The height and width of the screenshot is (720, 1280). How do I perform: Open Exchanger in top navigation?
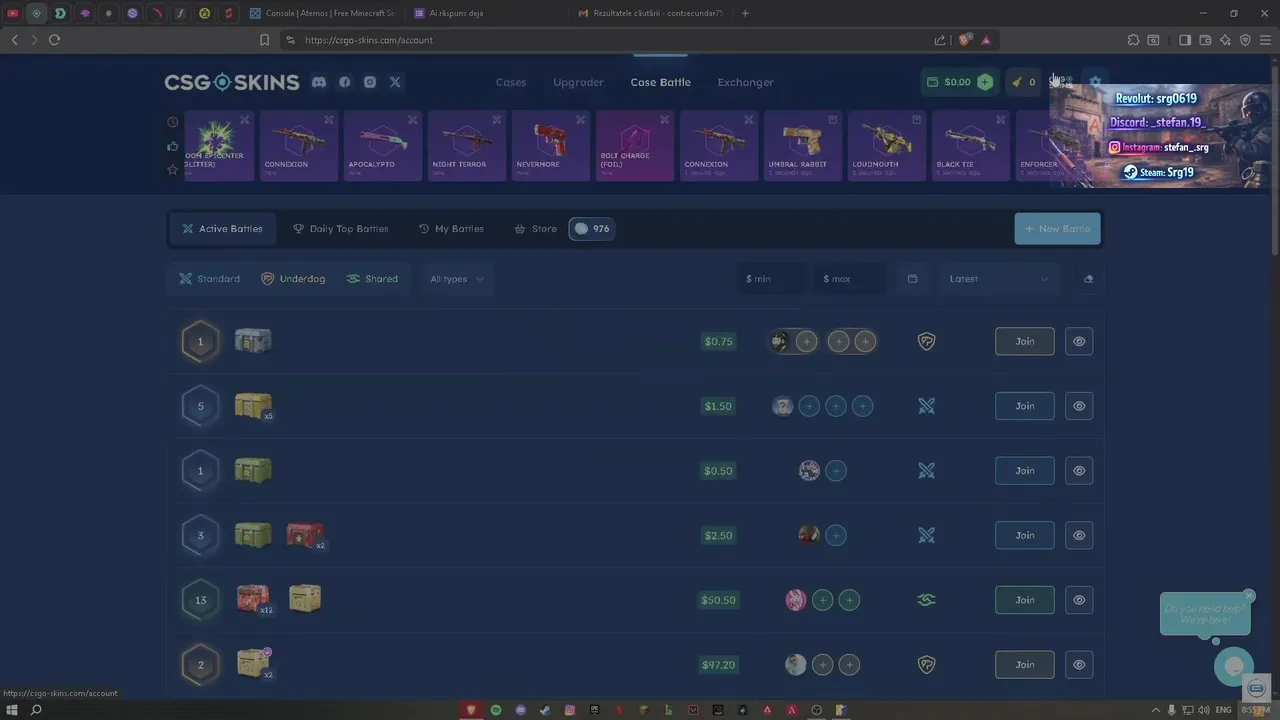click(745, 82)
